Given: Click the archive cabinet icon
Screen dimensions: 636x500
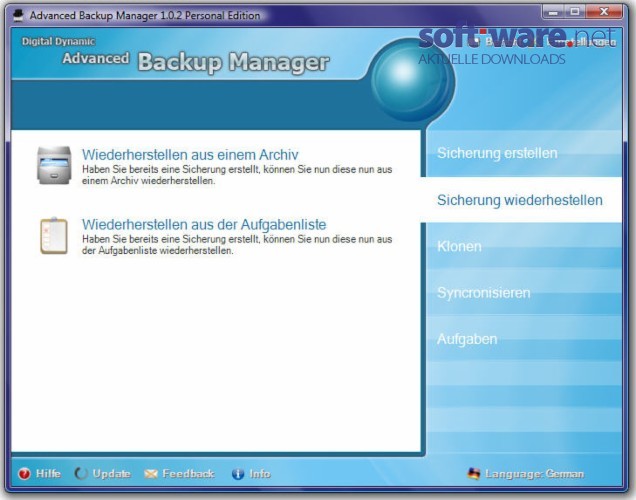Looking at the screenshot, I should click(54, 165).
